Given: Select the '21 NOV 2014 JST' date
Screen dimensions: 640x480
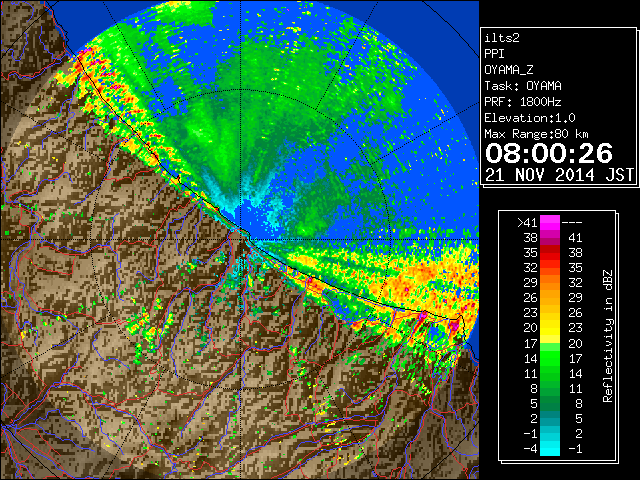Looking at the screenshot, I should click(559, 175).
